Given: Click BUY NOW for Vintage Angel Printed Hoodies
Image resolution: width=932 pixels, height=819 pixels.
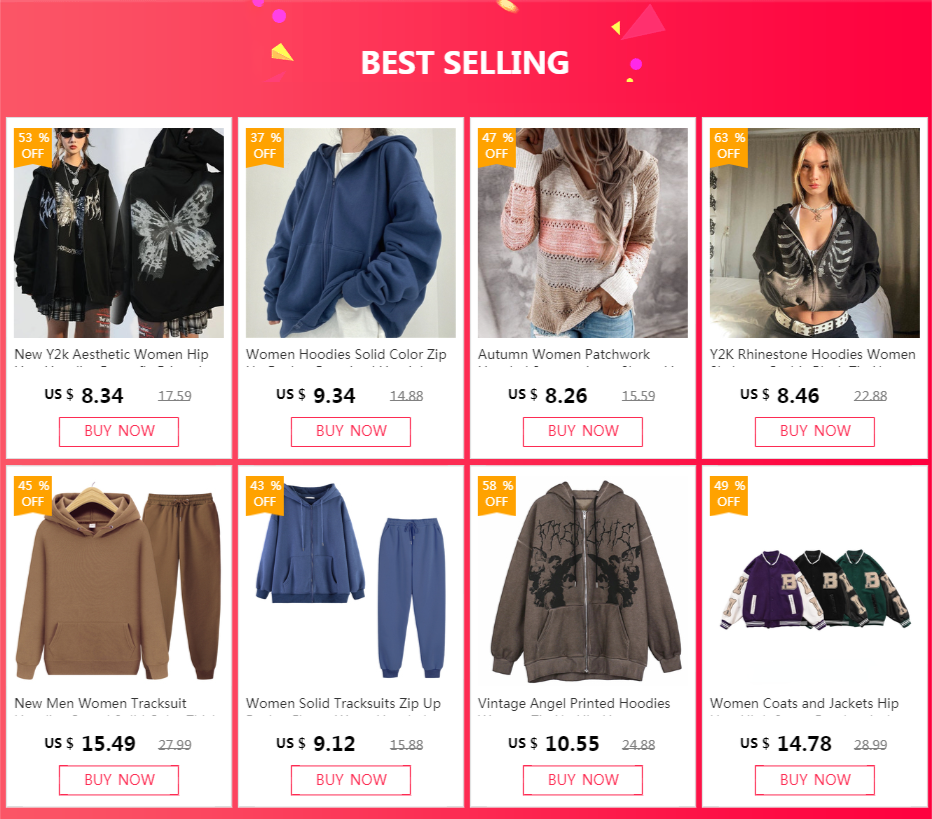Looking at the screenshot, I should pyautogui.click(x=582, y=780).
